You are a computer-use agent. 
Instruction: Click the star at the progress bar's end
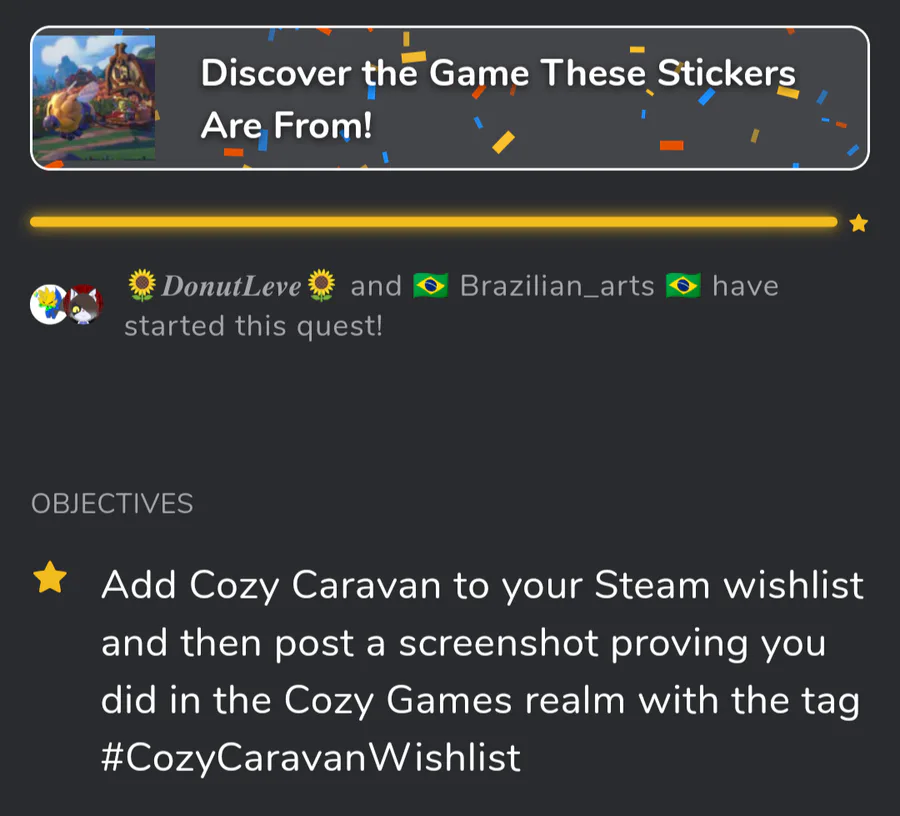858,223
